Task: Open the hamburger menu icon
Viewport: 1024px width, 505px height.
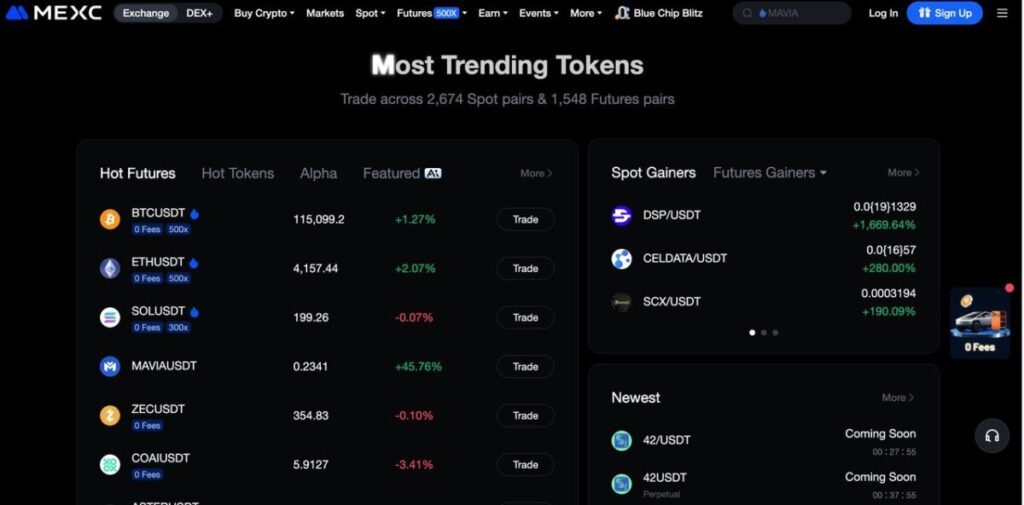Action: [x=1002, y=13]
